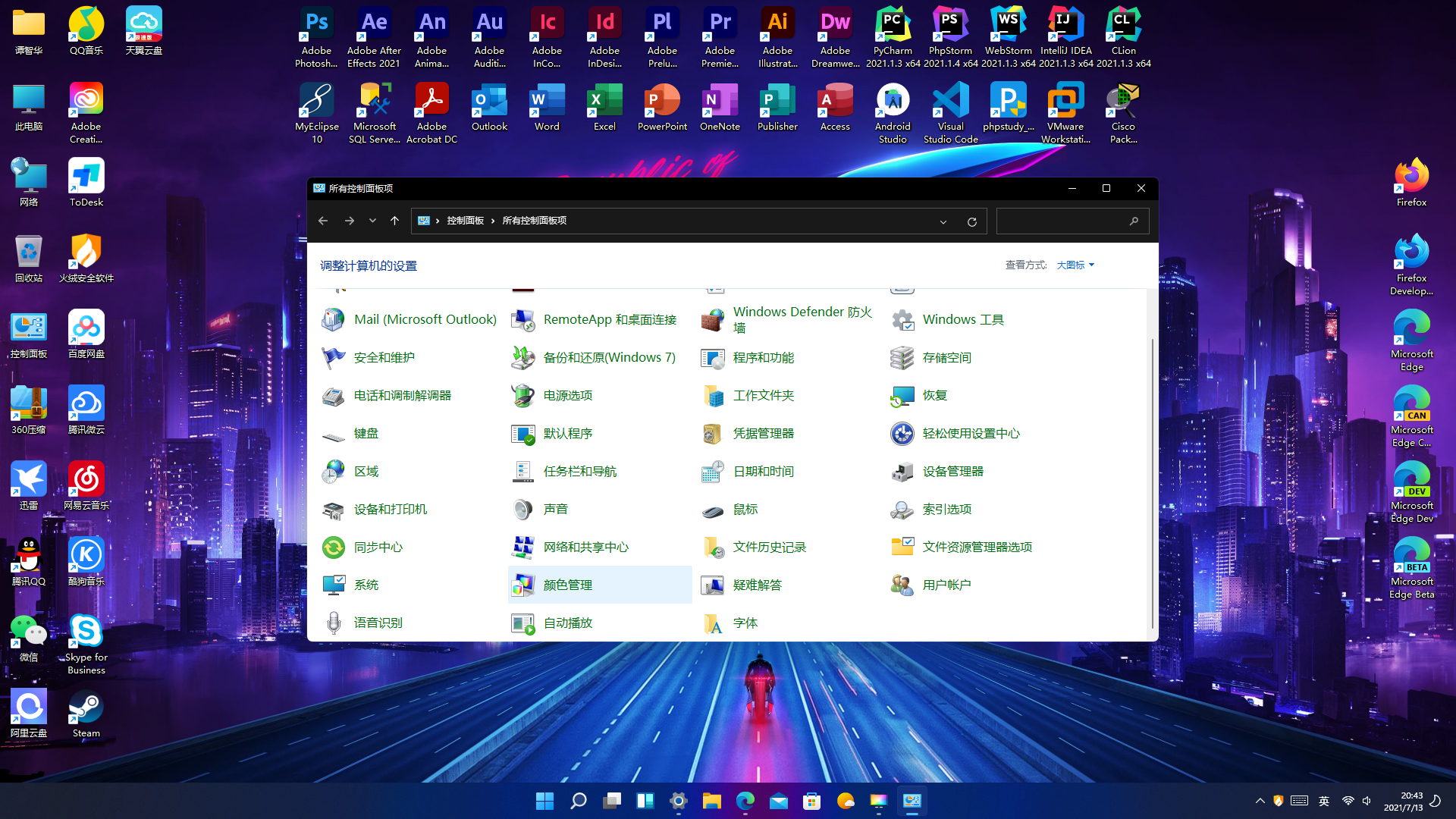Open 电源选项 power options icon

522,395
